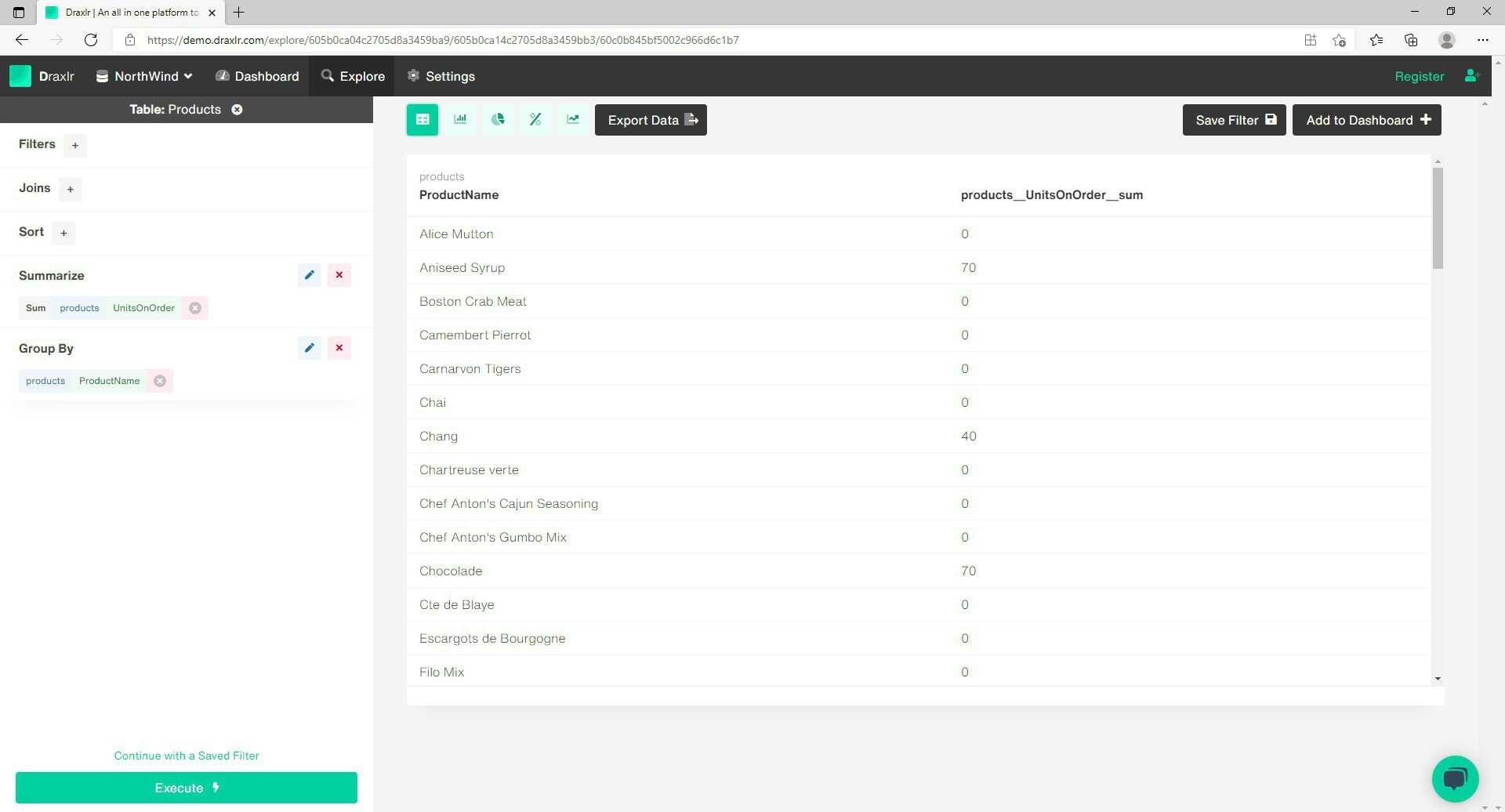Switch to bar chart view
1505x812 pixels.
click(x=460, y=120)
